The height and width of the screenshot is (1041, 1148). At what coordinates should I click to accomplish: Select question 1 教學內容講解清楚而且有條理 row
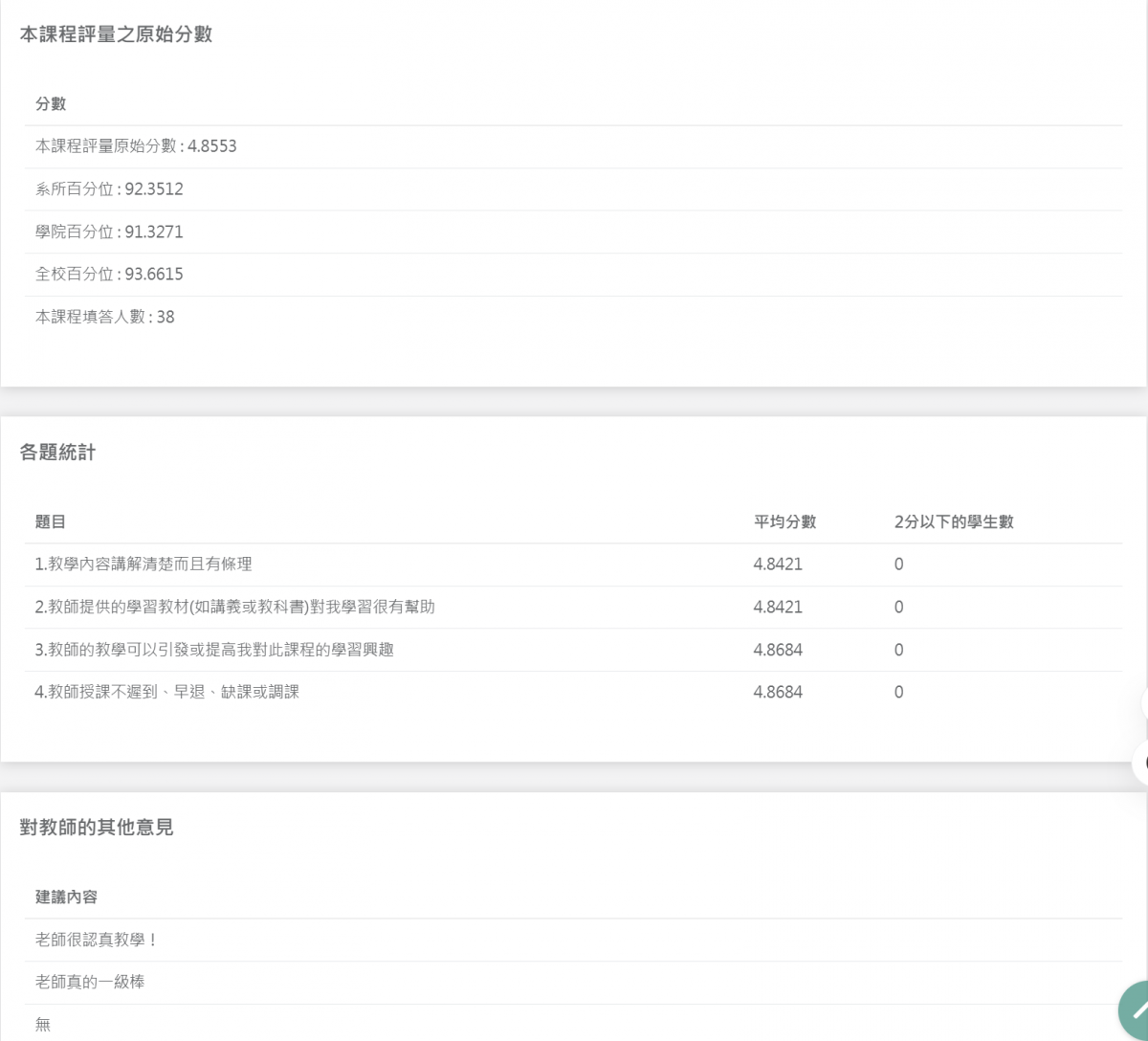pos(574,565)
